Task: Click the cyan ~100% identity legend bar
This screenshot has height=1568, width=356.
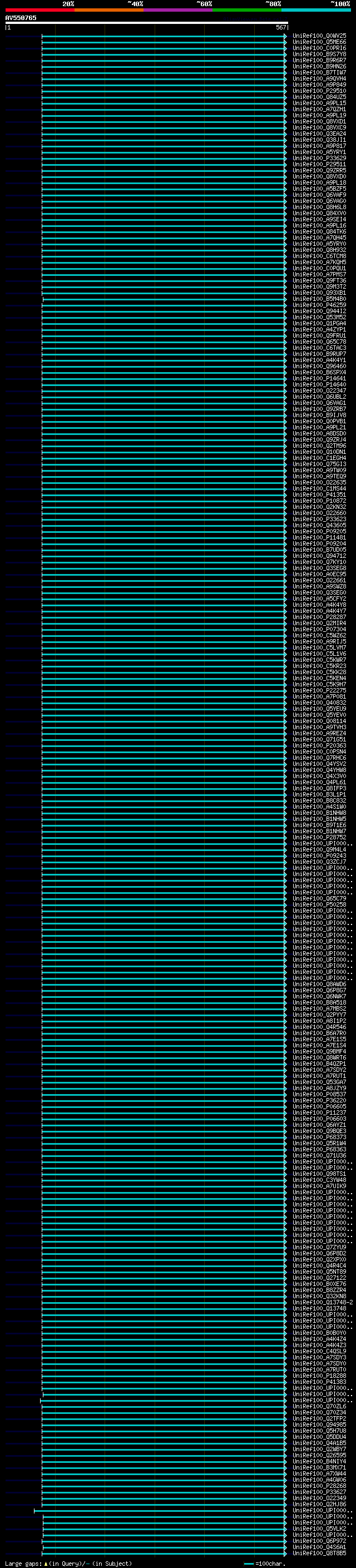Action: click(316, 10)
